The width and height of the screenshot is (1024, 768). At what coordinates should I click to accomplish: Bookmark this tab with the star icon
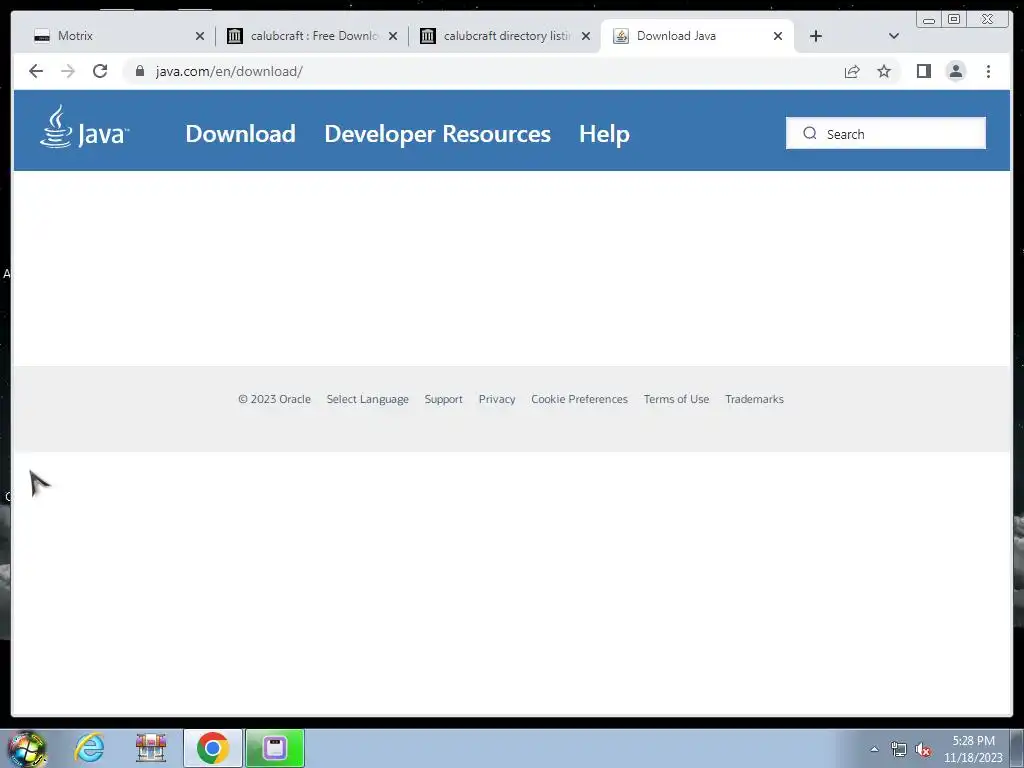pos(884,71)
